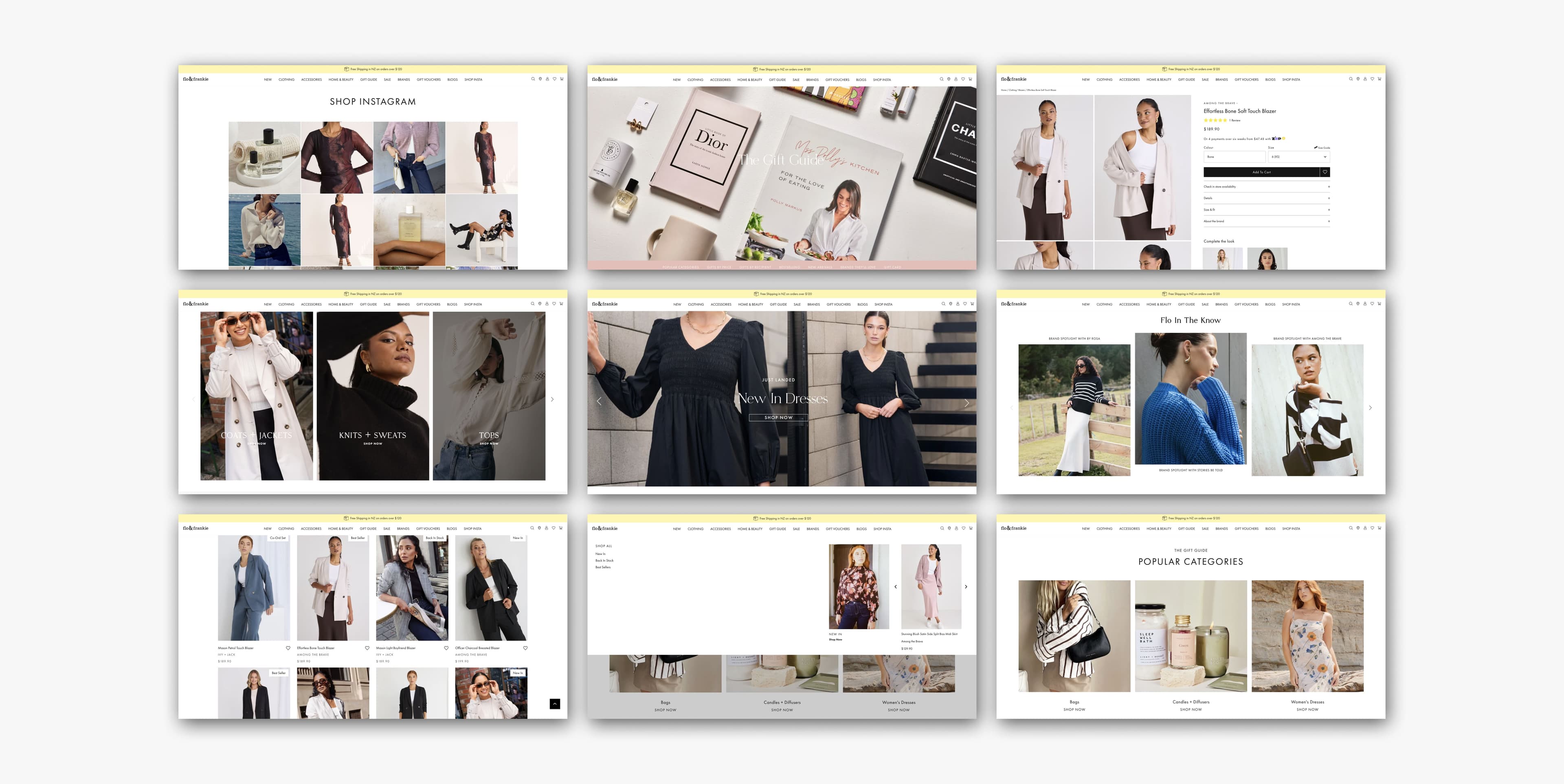Screen dimensions: 1564x784
Task: Click SHOP NOW under Bags on Popular Categories
Action: point(1074,709)
